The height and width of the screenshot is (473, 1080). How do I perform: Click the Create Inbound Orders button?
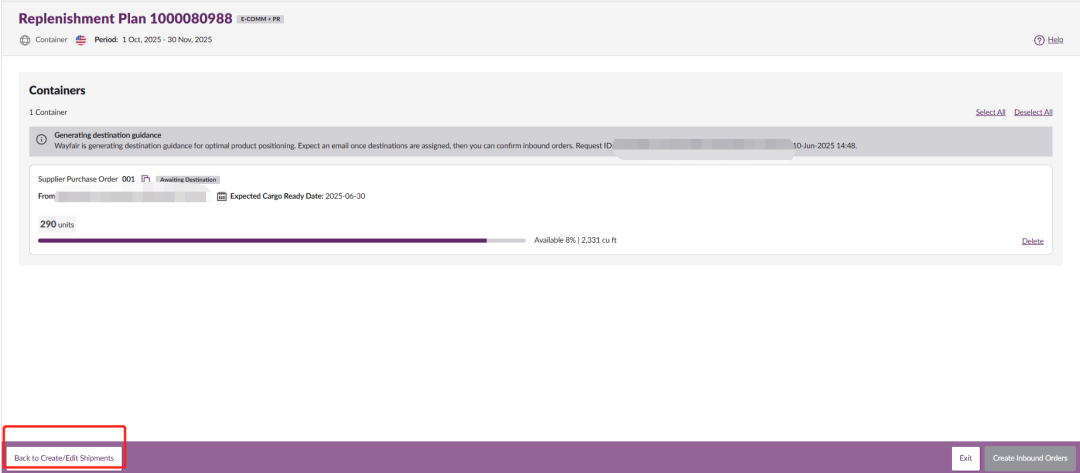tap(1030, 458)
